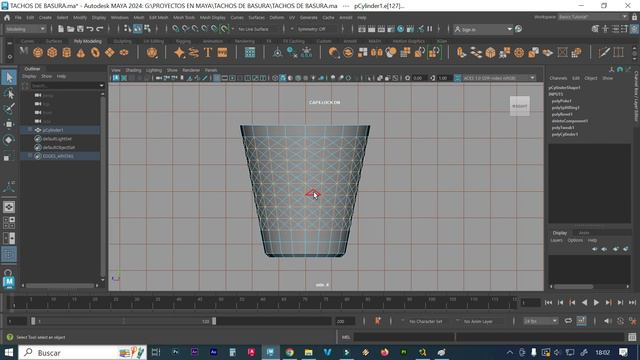
Task: Click the time slider current frame marker
Action: tap(13, 302)
